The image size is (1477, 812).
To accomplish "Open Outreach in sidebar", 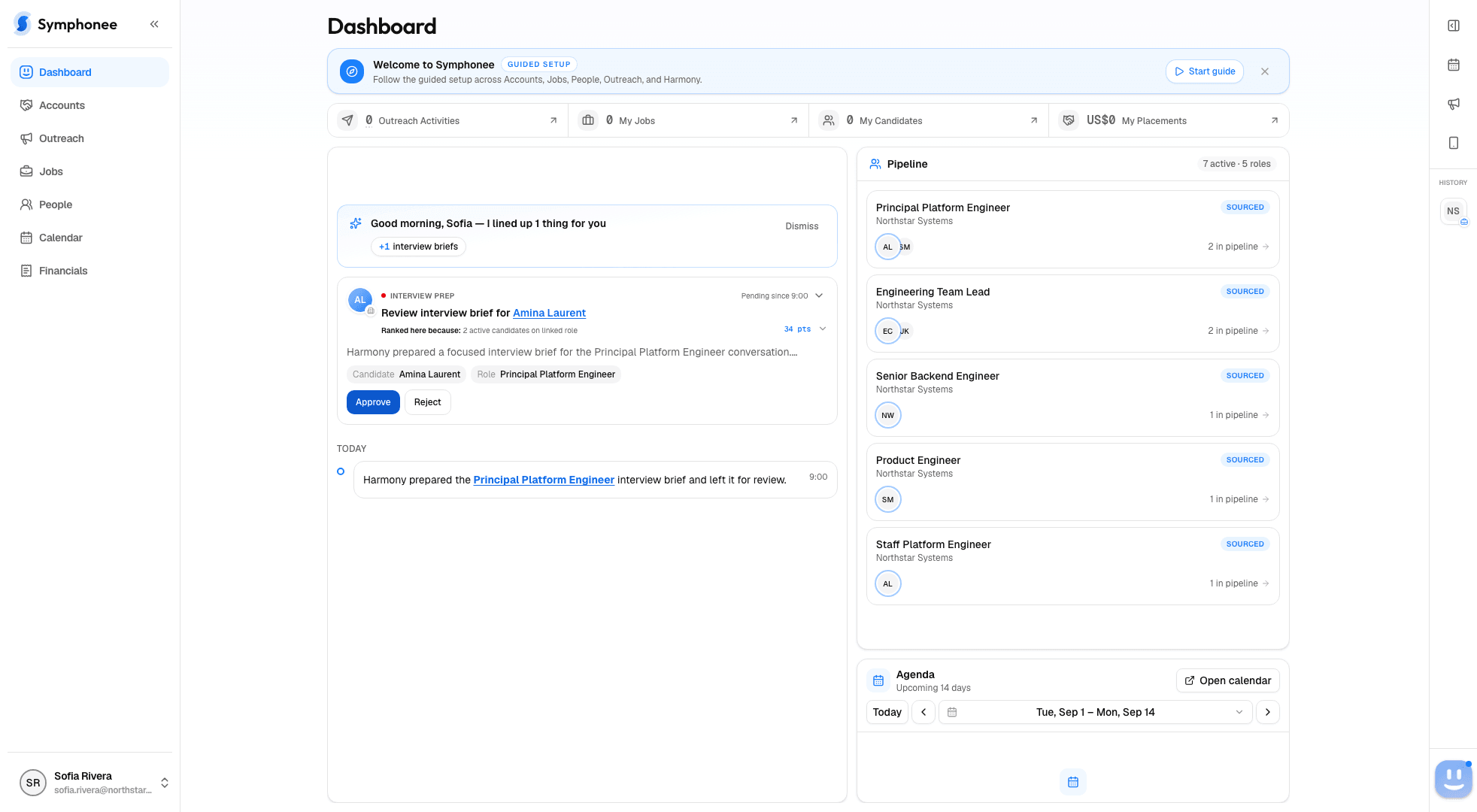I will pos(89,138).
